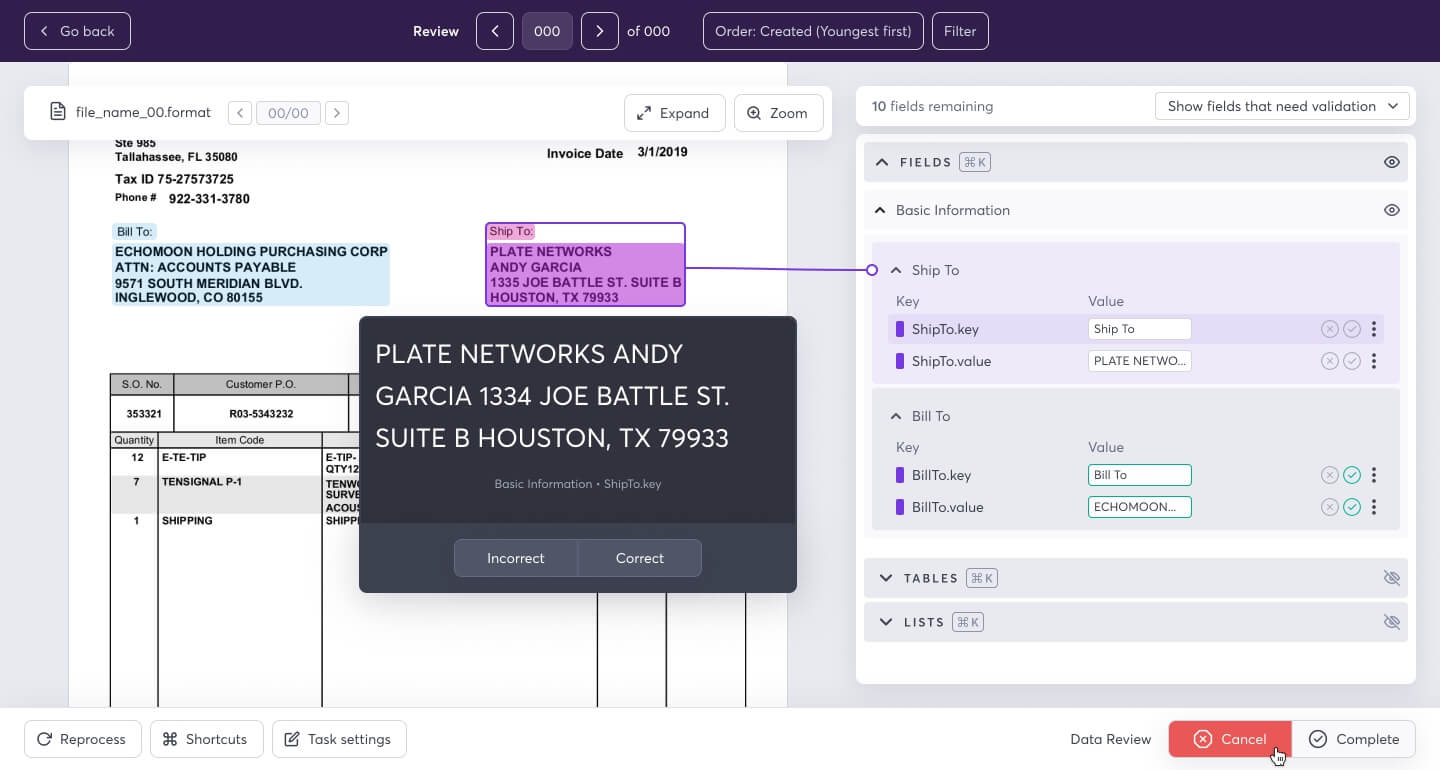Click the document icon next to file_name_00.format

(58, 111)
